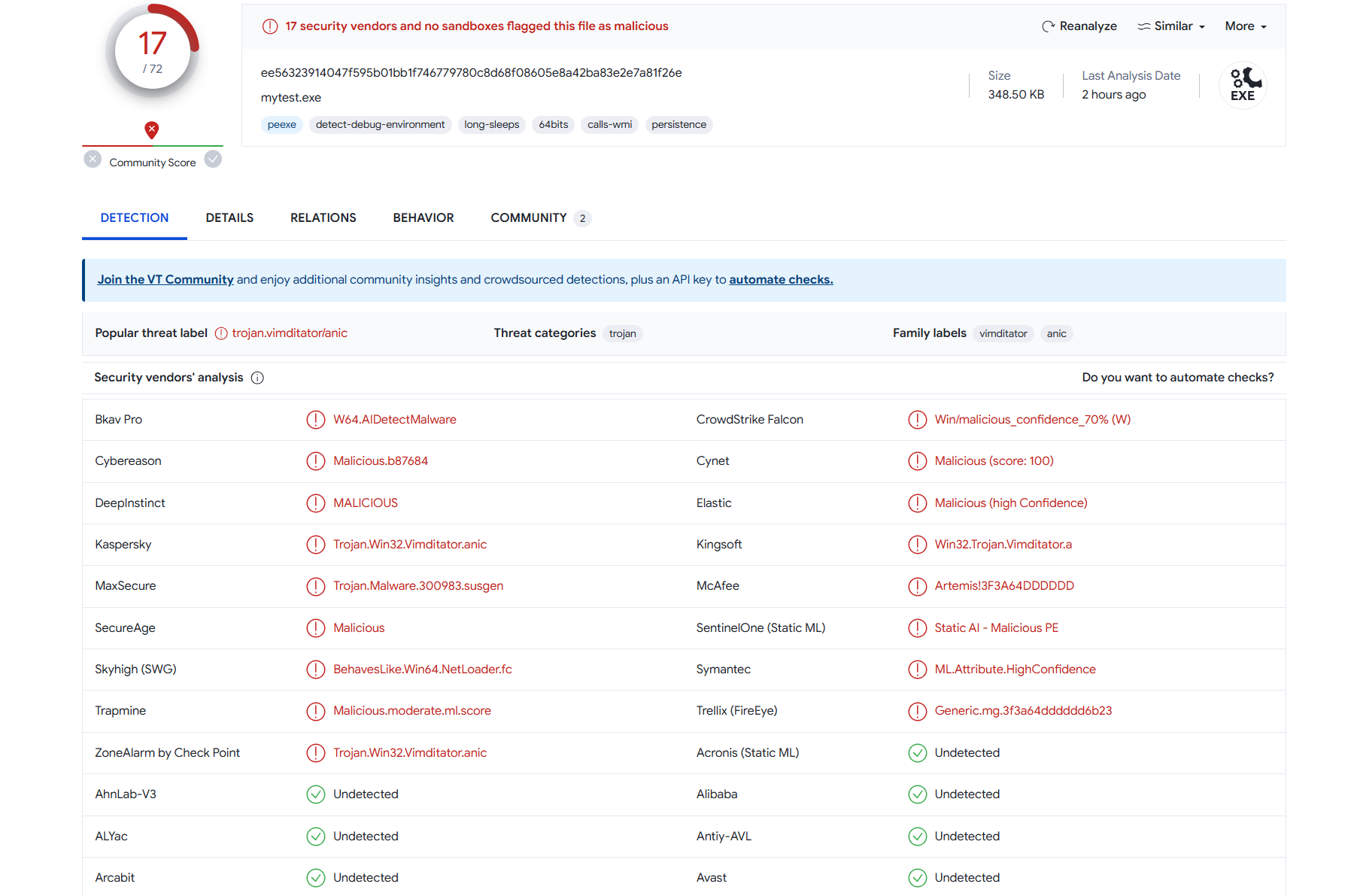This screenshot has width=1351, height=896.
Task: Click the red alert icon for SecureAge
Action: [x=316, y=628]
